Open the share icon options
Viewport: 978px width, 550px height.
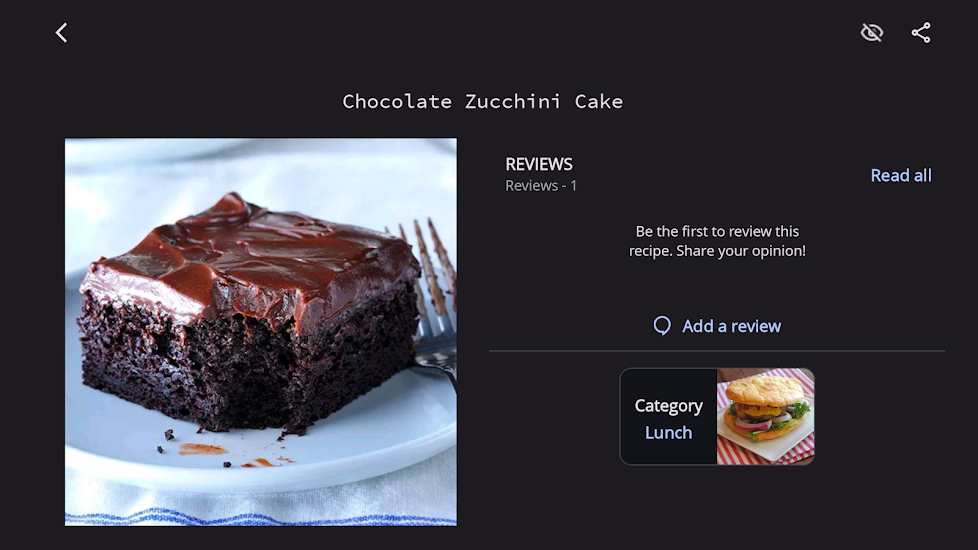coord(921,32)
